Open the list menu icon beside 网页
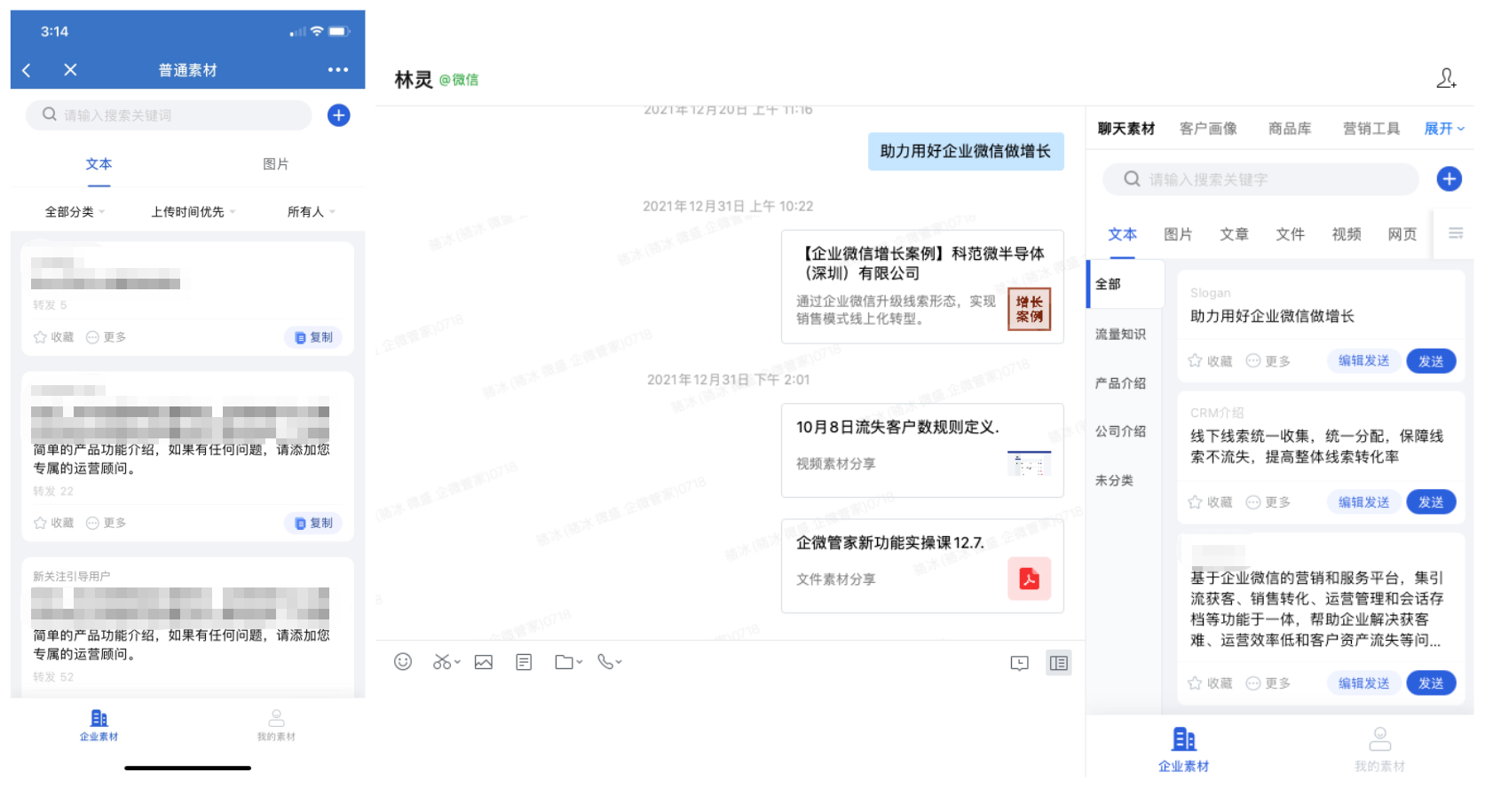This screenshot has width=1493, height=812. point(1456,233)
